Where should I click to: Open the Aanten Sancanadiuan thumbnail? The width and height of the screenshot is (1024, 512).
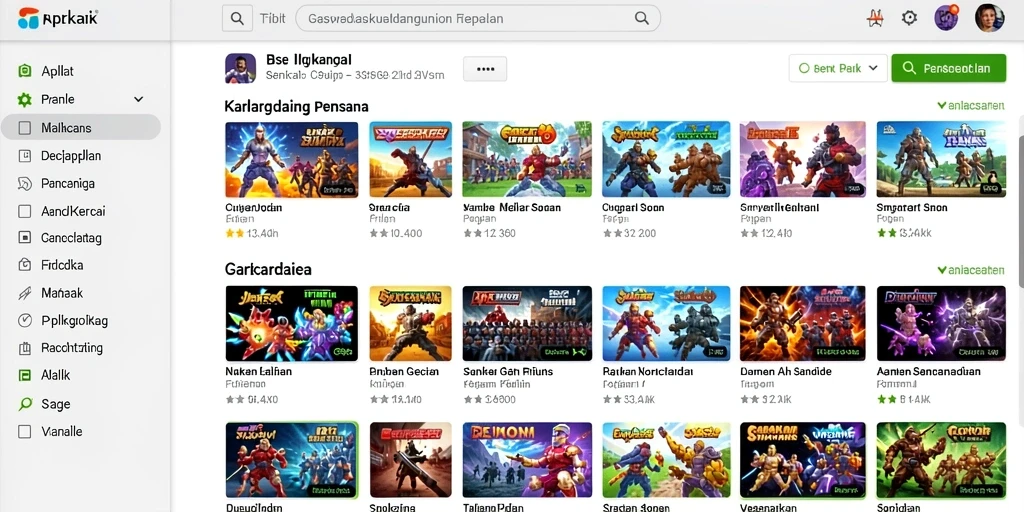pyautogui.click(x=941, y=324)
